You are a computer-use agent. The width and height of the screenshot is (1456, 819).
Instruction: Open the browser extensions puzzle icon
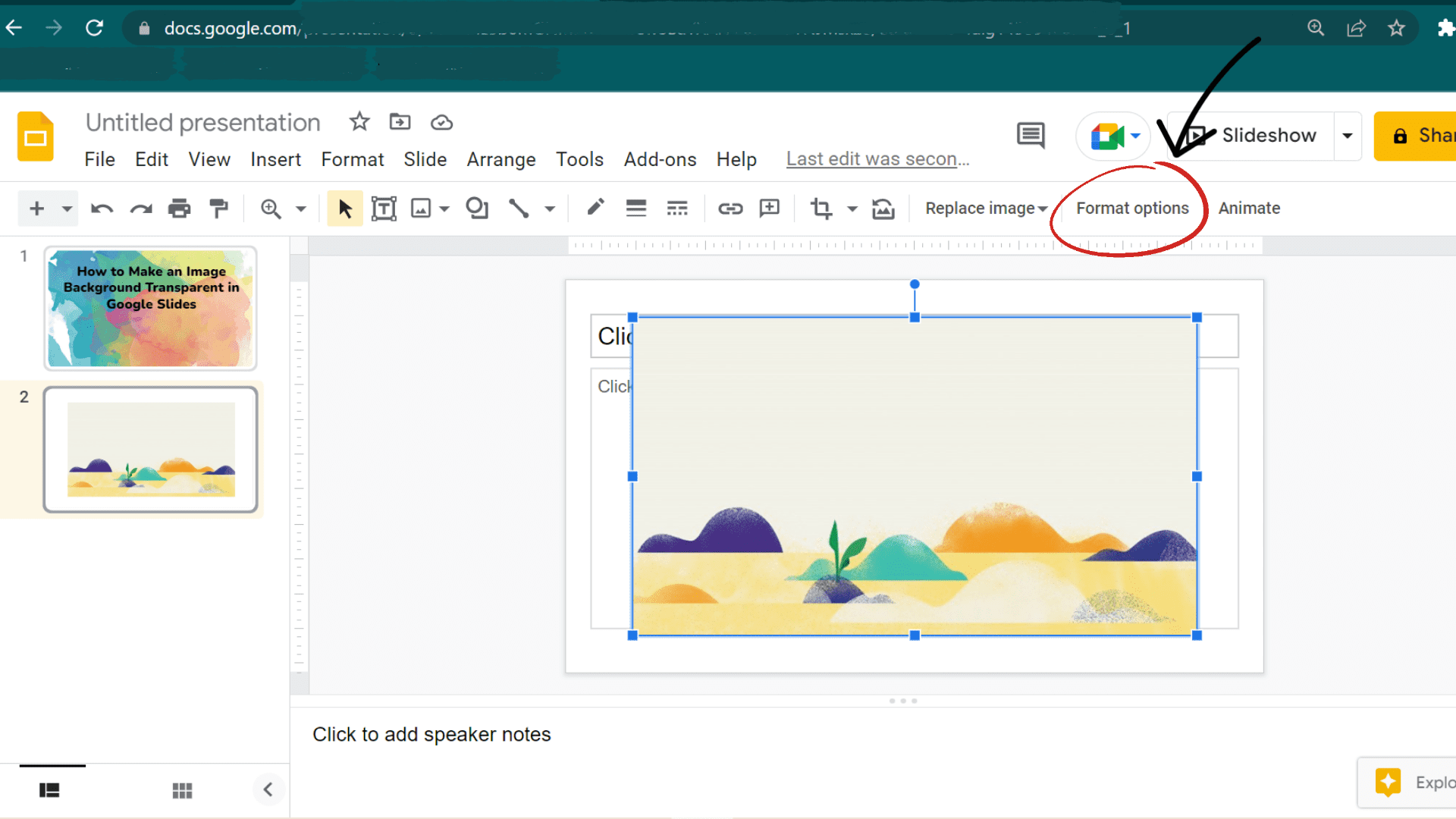pos(1445,28)
